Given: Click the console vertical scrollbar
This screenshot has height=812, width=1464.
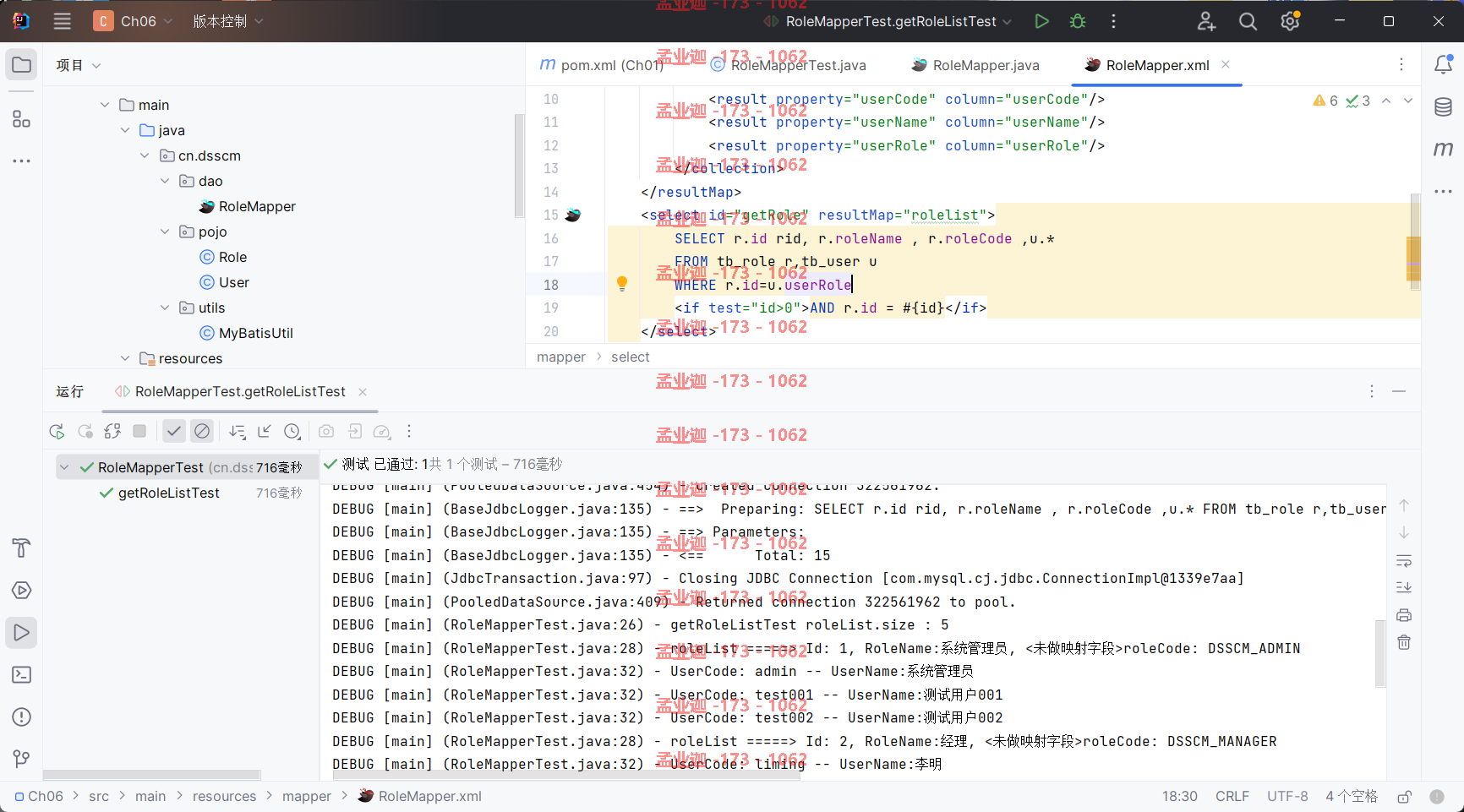Looking at the screenshot, I should click(1380, 652).
